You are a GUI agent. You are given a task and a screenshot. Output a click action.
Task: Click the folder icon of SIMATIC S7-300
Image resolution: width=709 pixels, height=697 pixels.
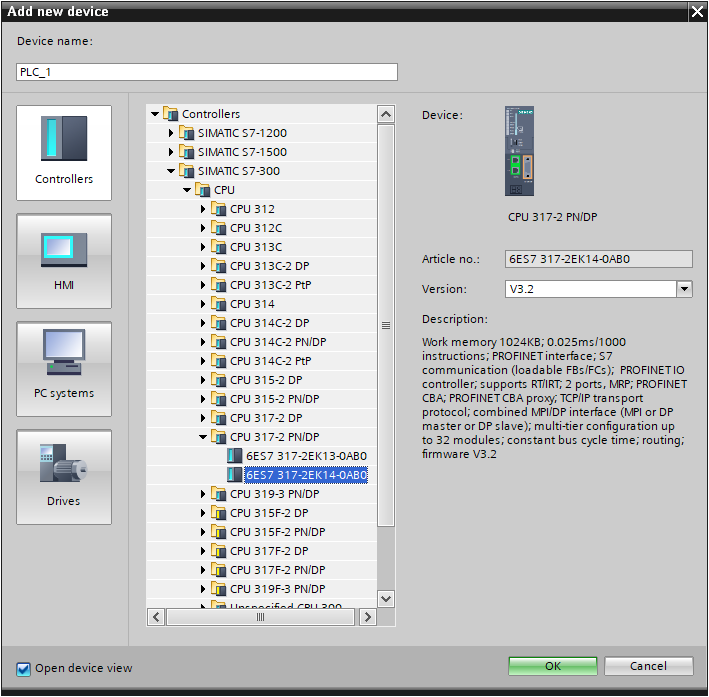[x=186, y=171]
